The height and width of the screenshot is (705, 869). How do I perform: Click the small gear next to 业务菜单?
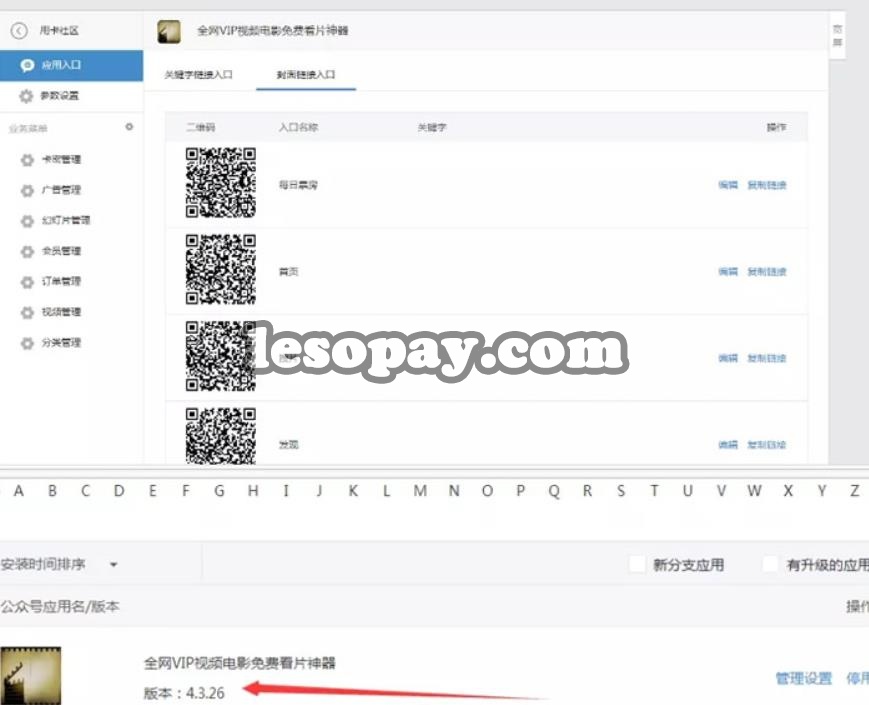(x=129, y=127)
